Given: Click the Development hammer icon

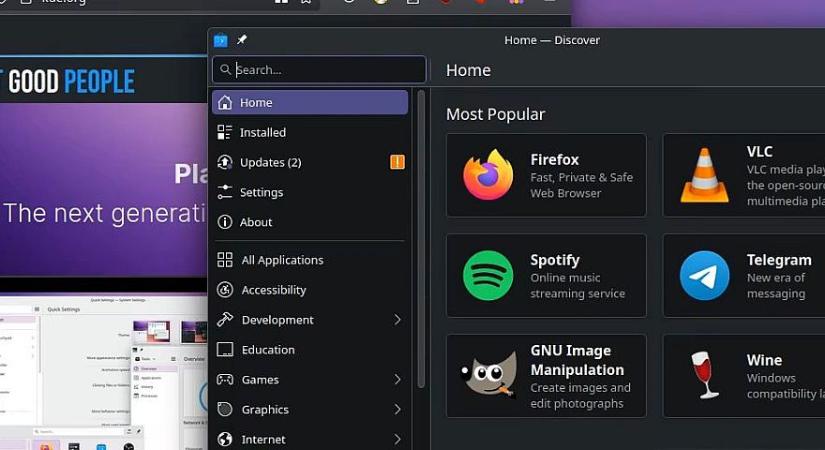Looking at the screenshot, I should (225, 319).
